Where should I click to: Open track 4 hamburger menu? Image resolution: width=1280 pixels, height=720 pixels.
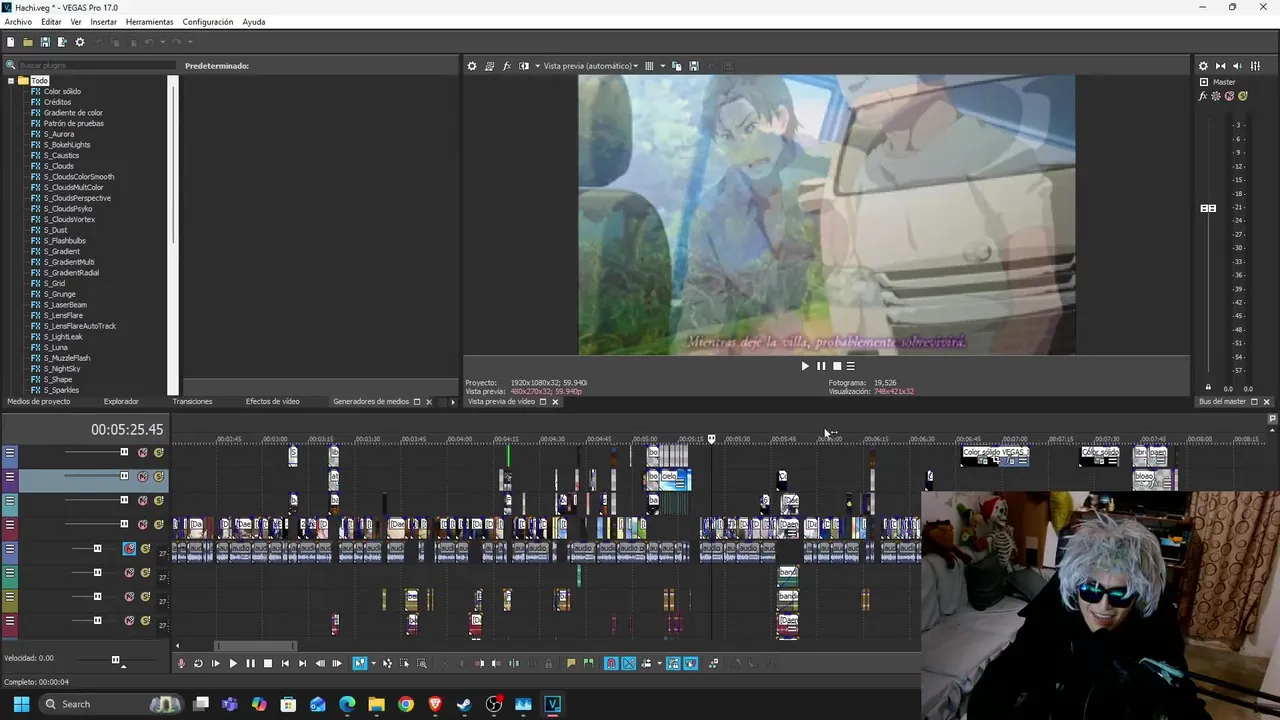[10, 525]
